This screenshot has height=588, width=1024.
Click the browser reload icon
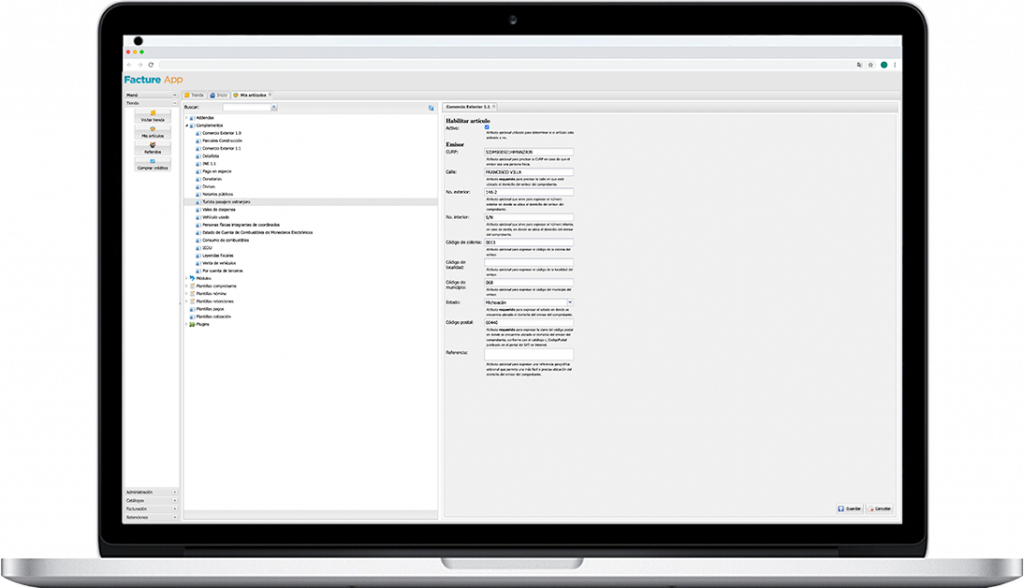click(x=150, y=64)
